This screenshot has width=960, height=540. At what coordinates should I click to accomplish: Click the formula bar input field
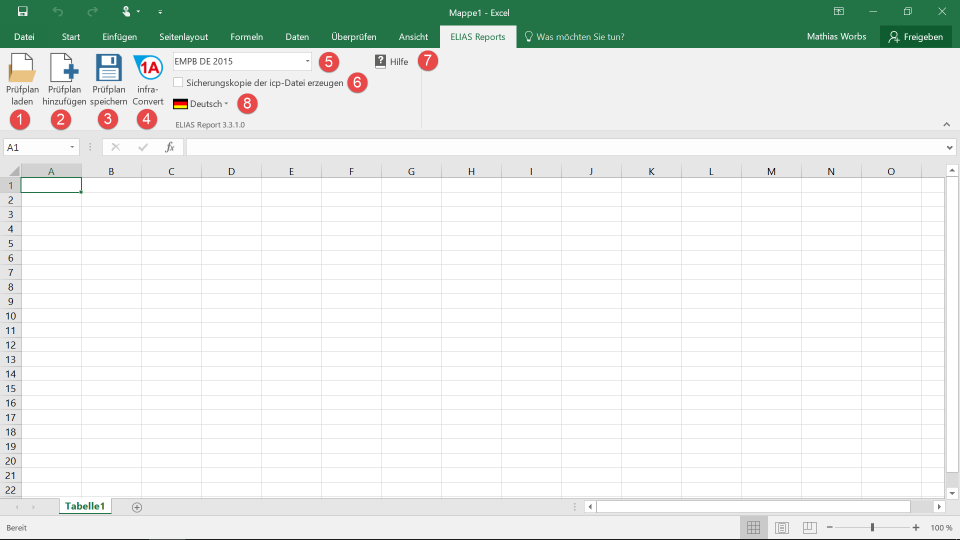[x=564, y=147]
